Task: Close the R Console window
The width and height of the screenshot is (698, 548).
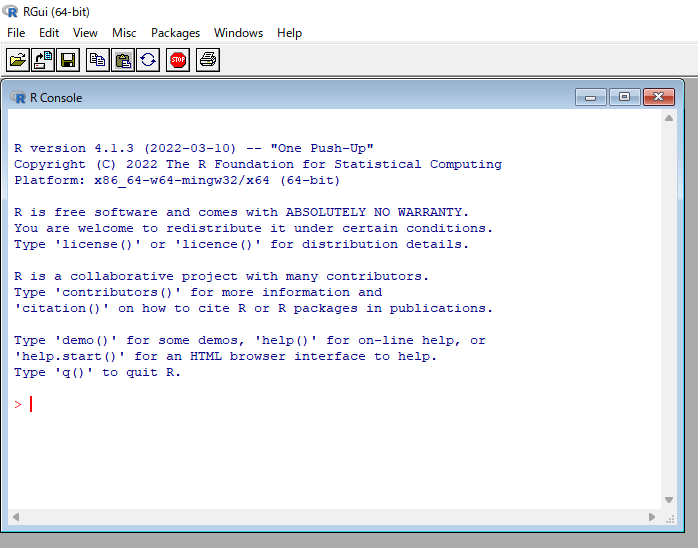Action: coord(658,97)
